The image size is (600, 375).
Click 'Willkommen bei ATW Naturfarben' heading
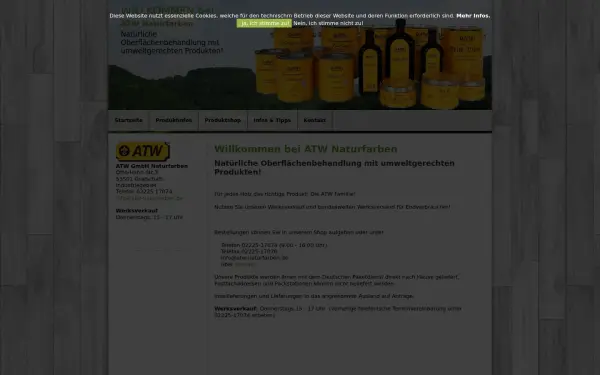click(306, 149)
